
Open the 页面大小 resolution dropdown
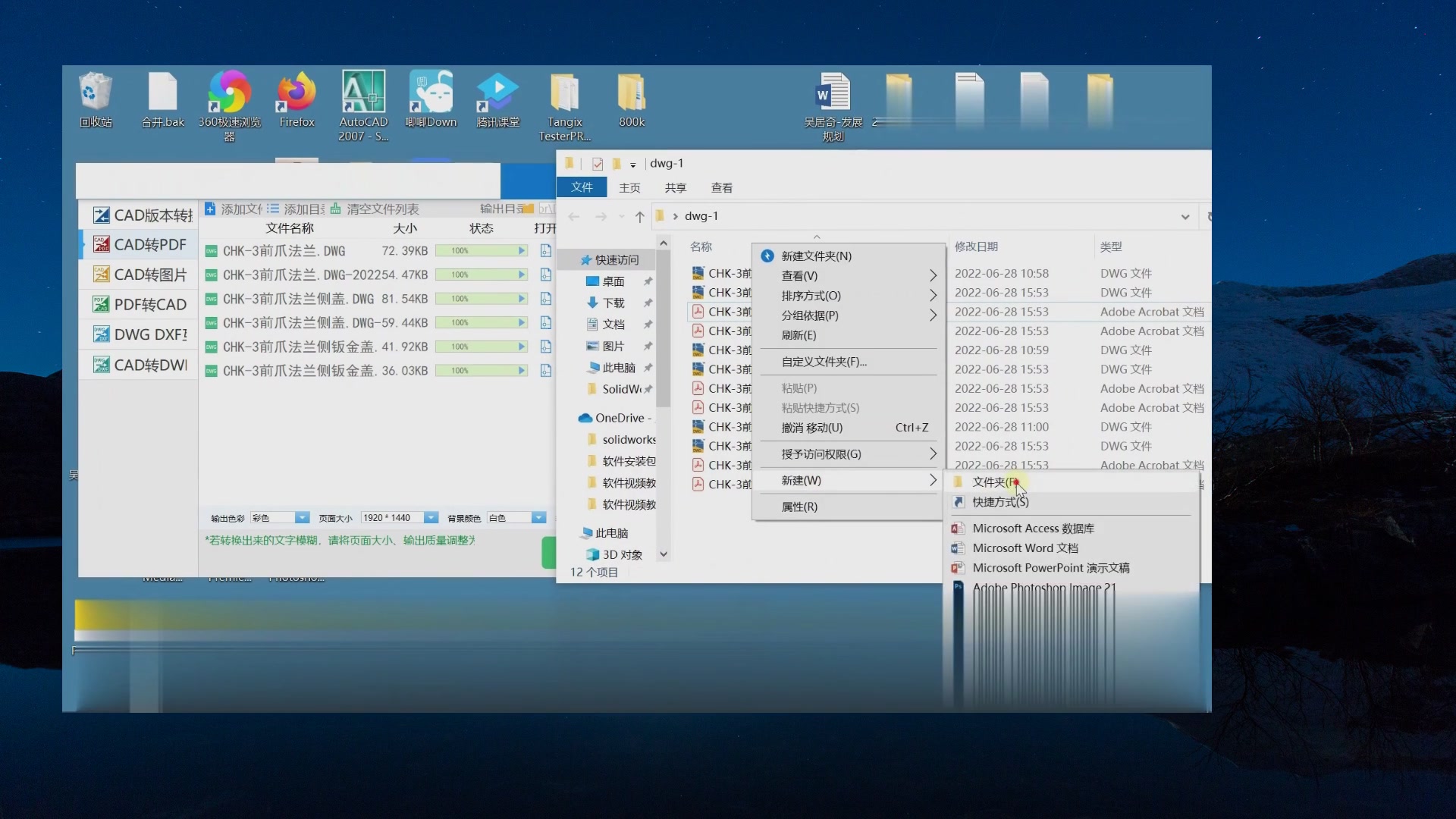430,517
